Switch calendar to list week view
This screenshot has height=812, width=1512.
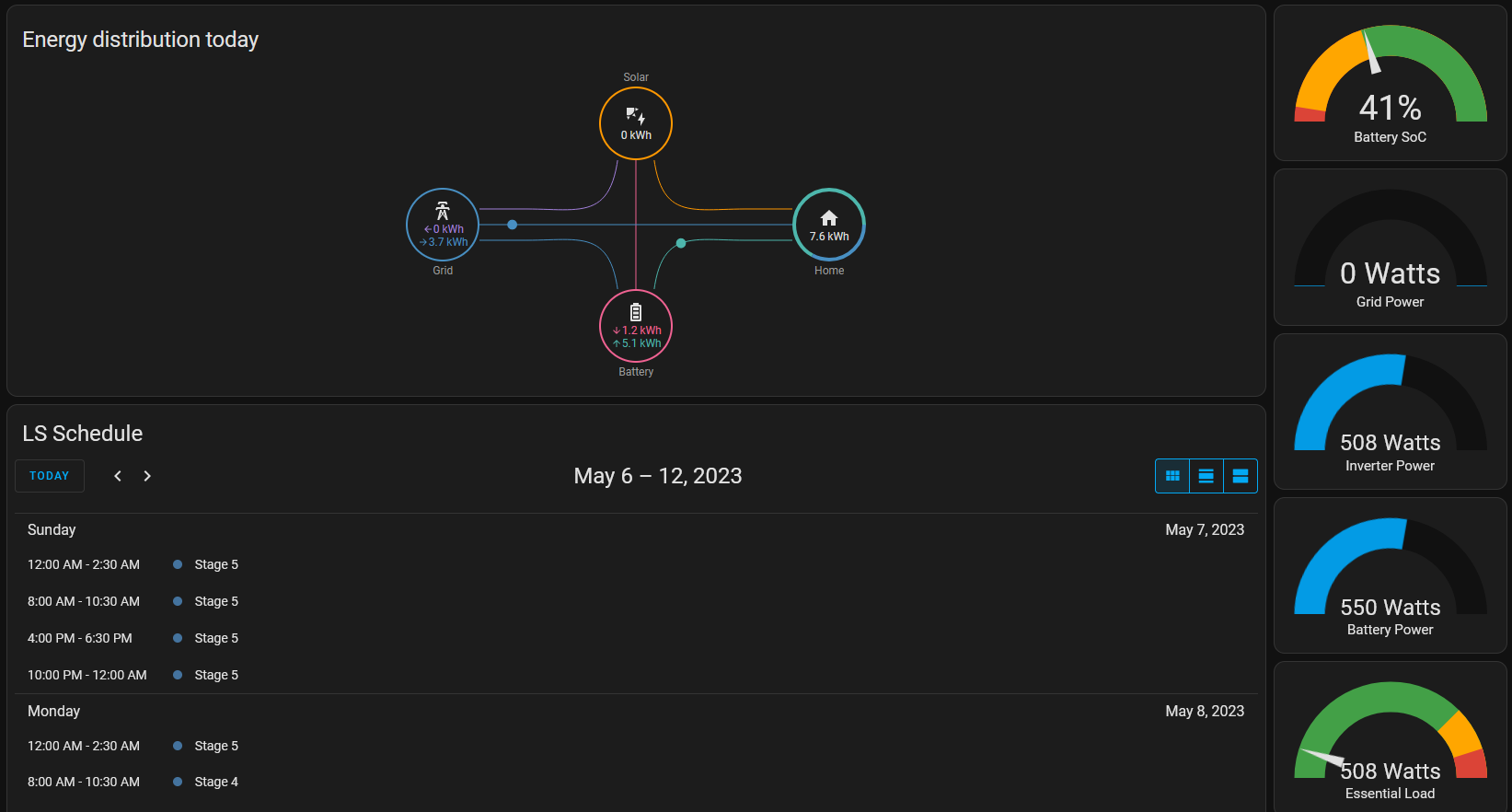(x=1206, y=476)
